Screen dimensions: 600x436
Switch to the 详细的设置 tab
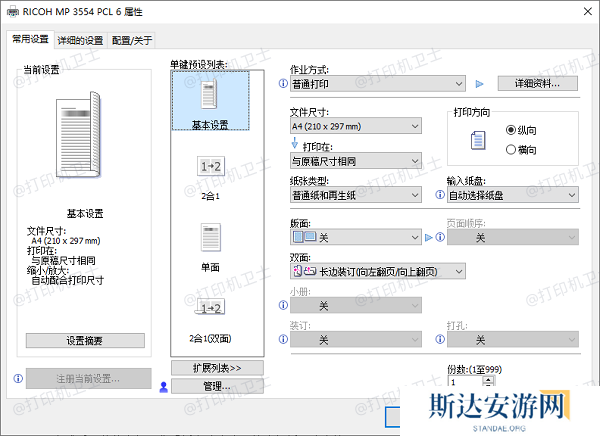80,40
